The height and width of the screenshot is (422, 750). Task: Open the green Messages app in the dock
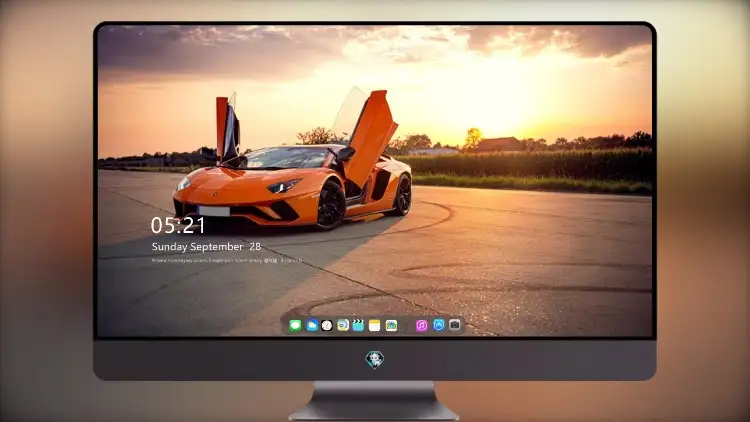click(x=295, y=326)
